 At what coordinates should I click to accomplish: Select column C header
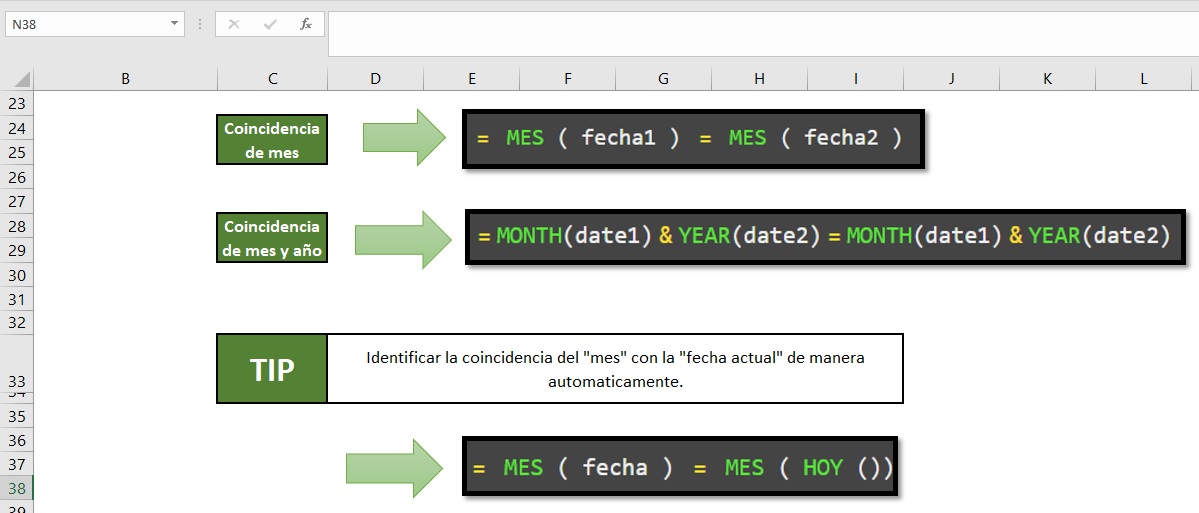(x=273, y=79)
